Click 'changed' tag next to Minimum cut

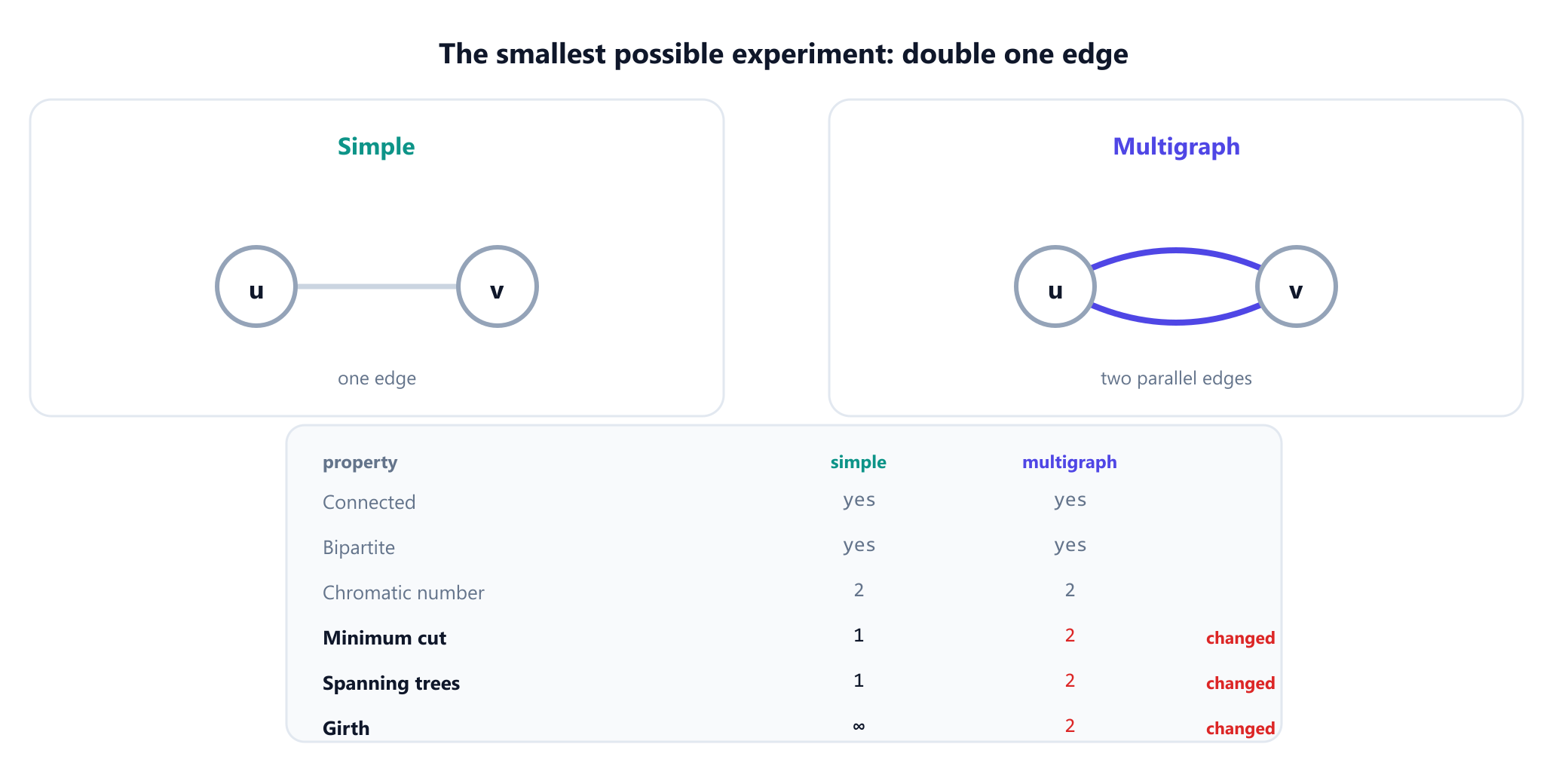[x=1240, y=638]
